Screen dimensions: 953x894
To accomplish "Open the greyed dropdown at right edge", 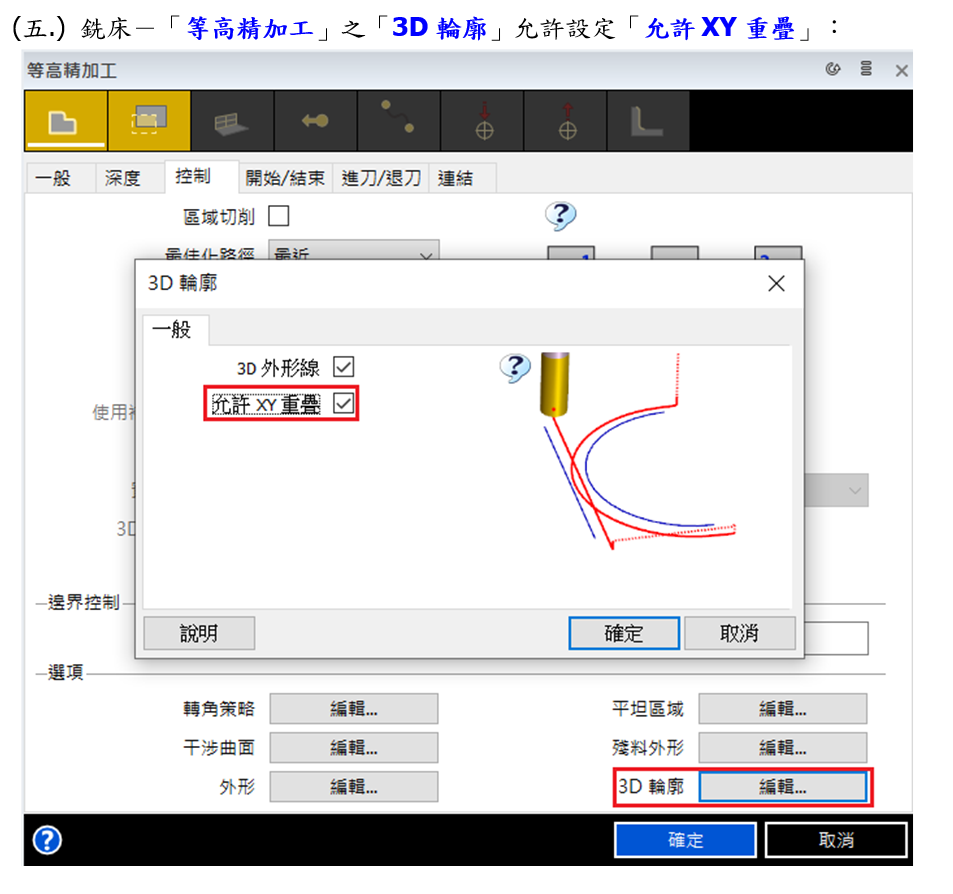I will 855,490.
